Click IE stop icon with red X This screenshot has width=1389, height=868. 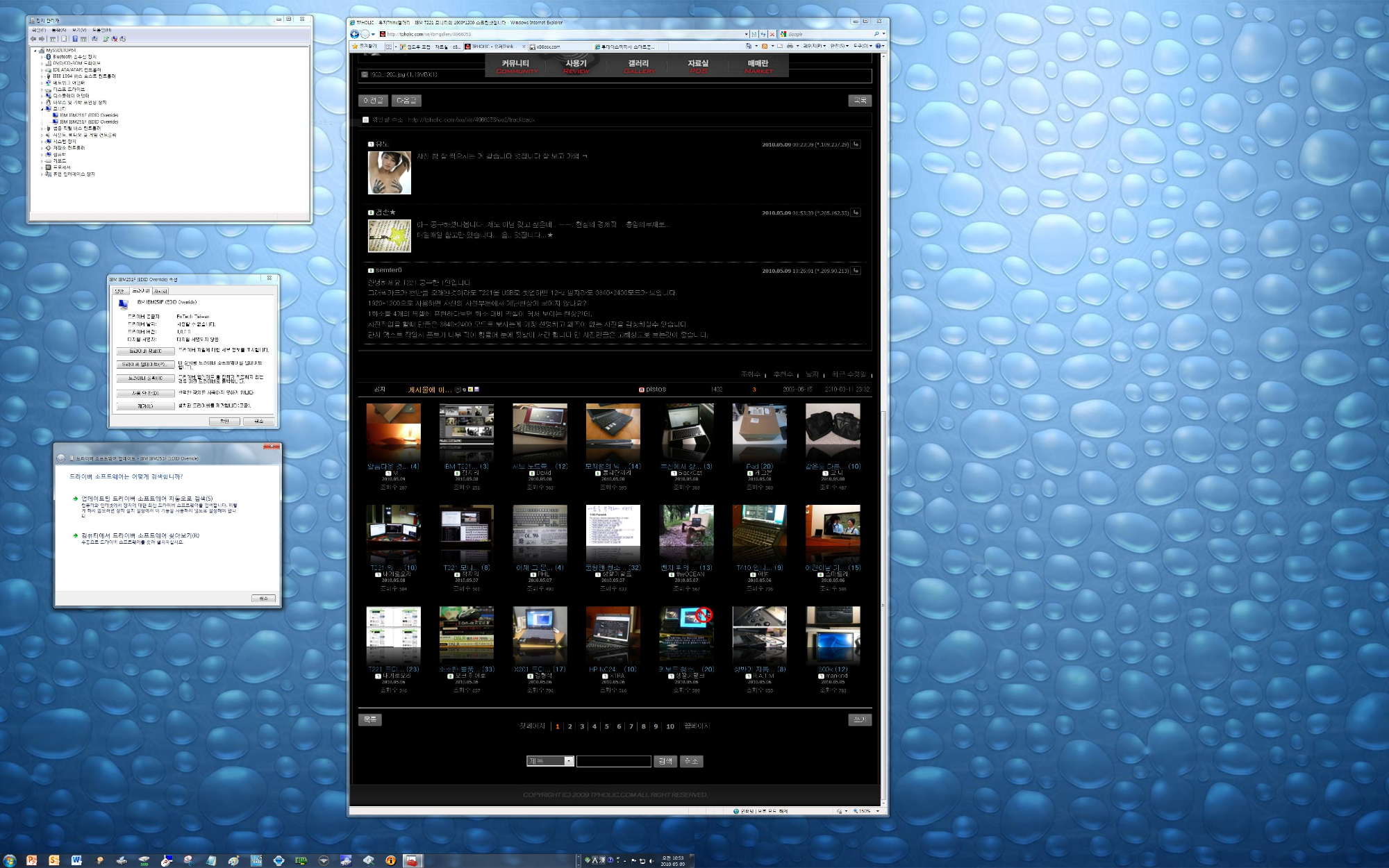coord(772,34)
